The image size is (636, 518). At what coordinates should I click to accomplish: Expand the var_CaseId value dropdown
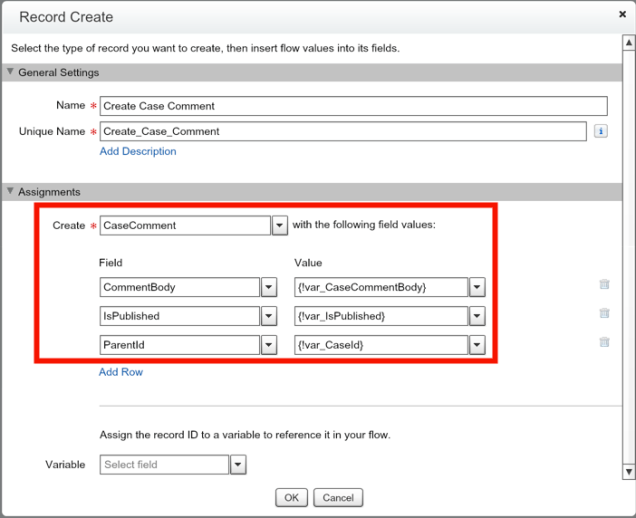476,345
